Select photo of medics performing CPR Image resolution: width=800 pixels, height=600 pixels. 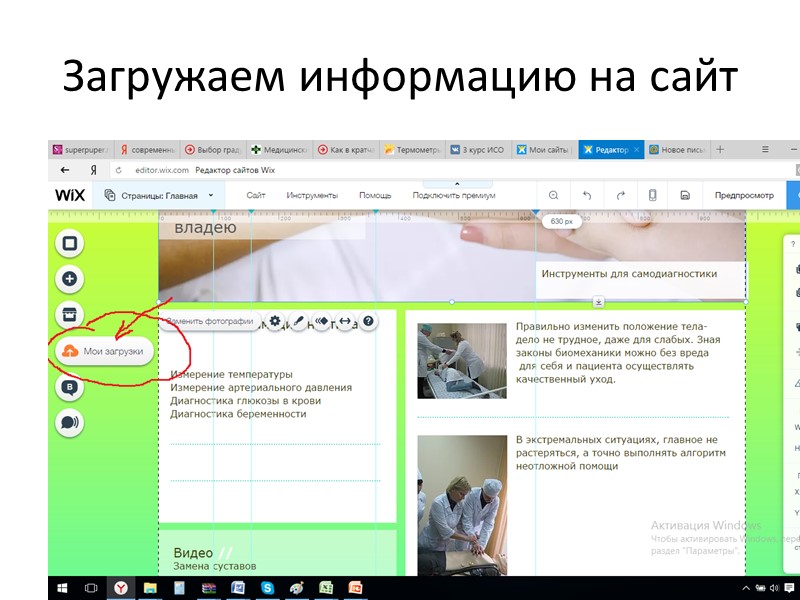click(462, 505)
